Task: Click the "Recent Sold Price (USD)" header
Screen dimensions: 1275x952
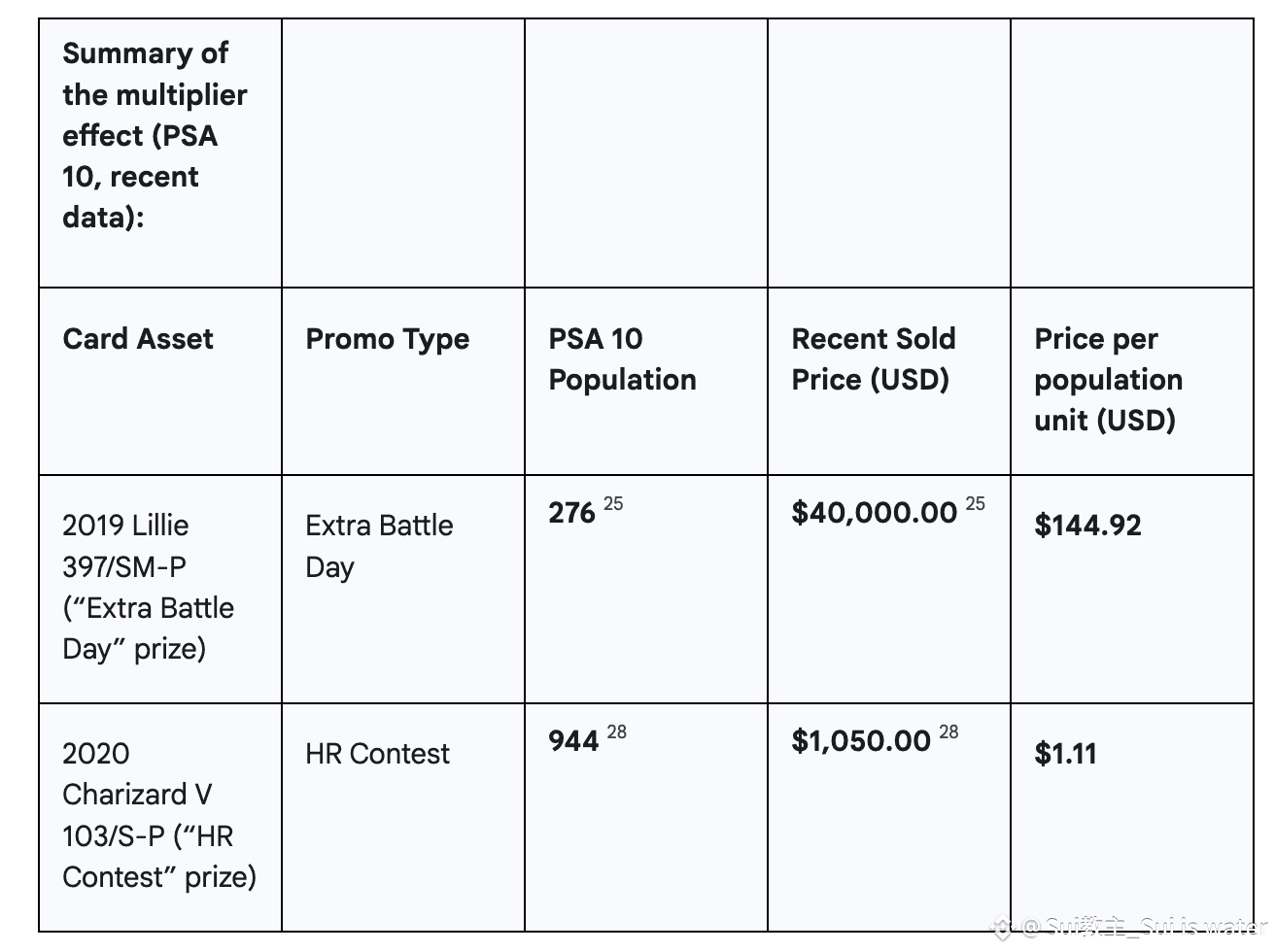Action: pos(873,359)
